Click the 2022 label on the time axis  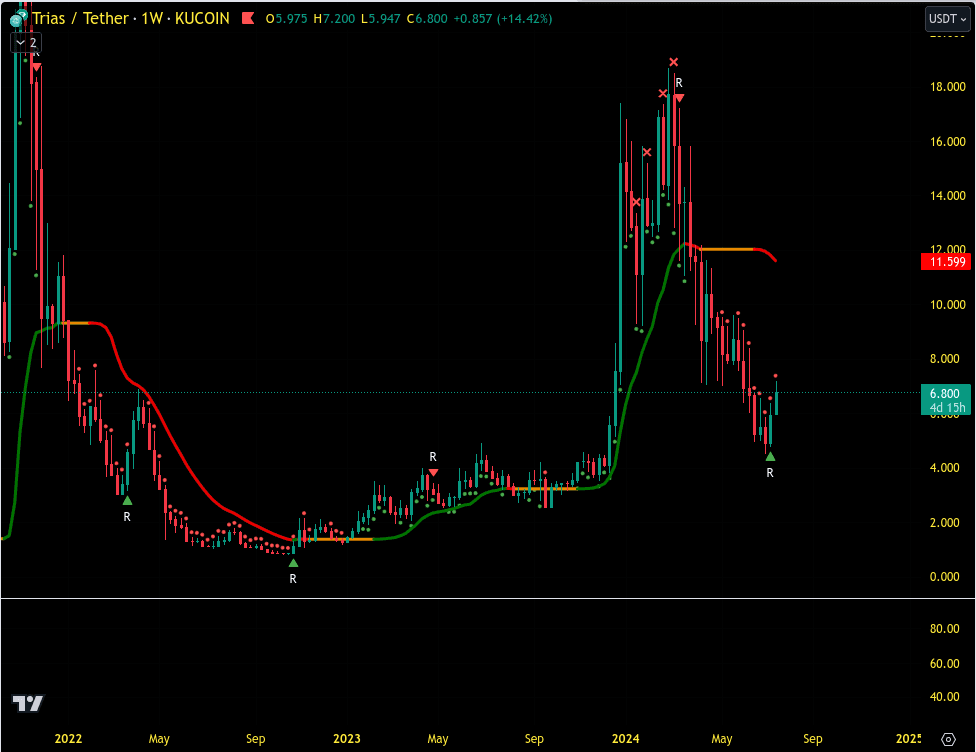68,738
